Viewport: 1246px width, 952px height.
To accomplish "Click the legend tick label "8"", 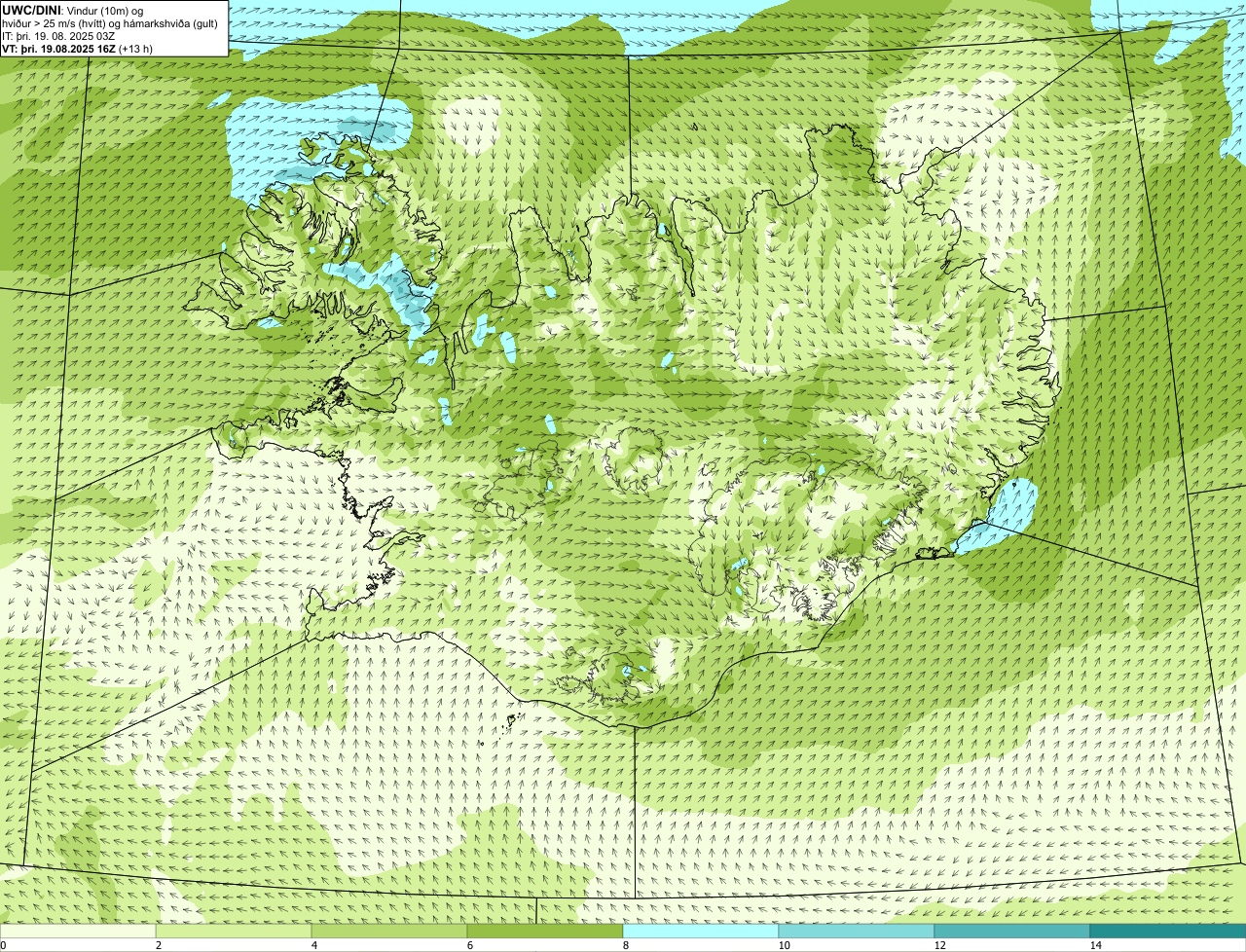I will coord(626,945).
